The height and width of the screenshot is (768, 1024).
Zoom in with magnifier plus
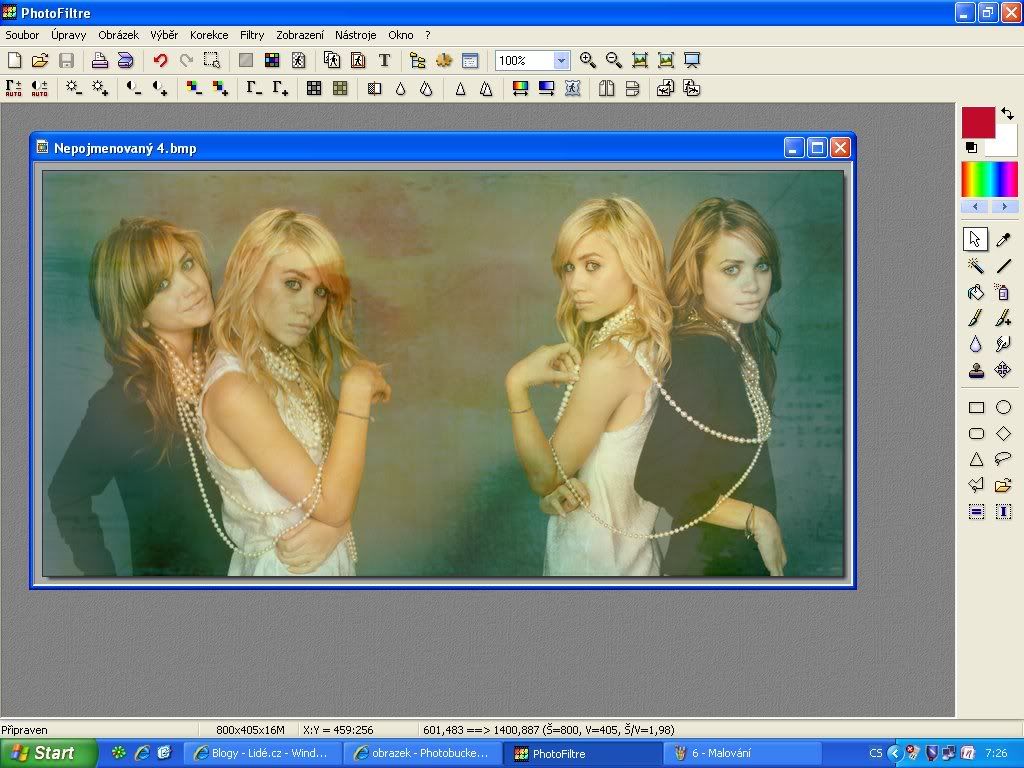click(588, 61)
